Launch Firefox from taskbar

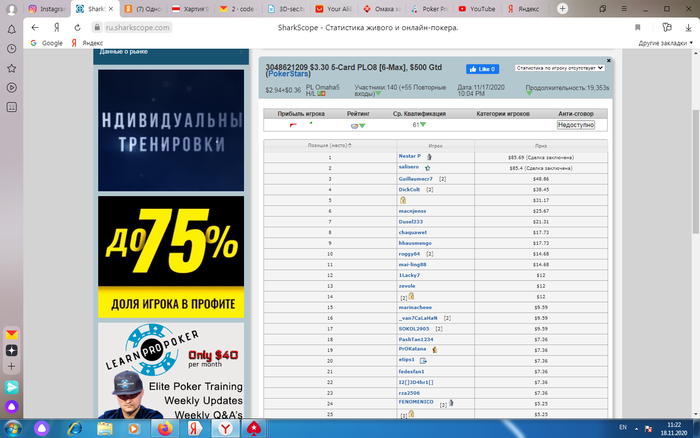pyautogui.click(x=165, y=429)
